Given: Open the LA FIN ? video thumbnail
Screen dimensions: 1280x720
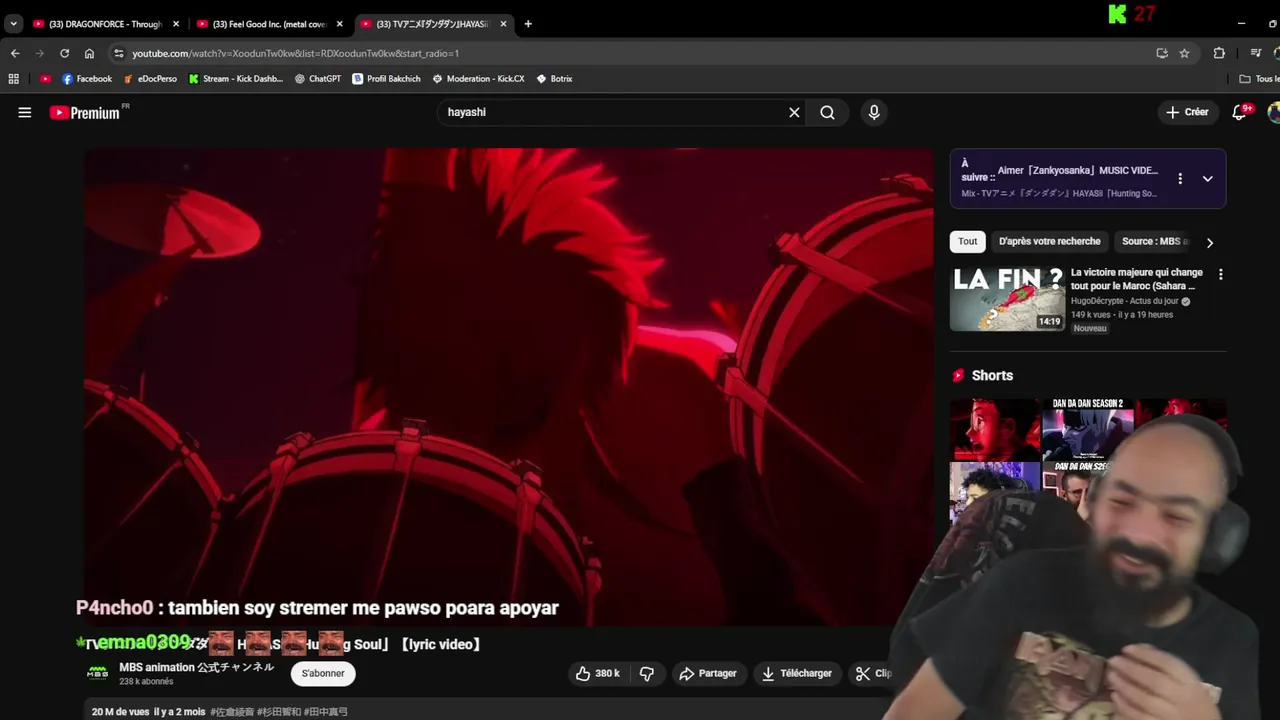Looking at the screenshot, I should tap(1007, 298).
